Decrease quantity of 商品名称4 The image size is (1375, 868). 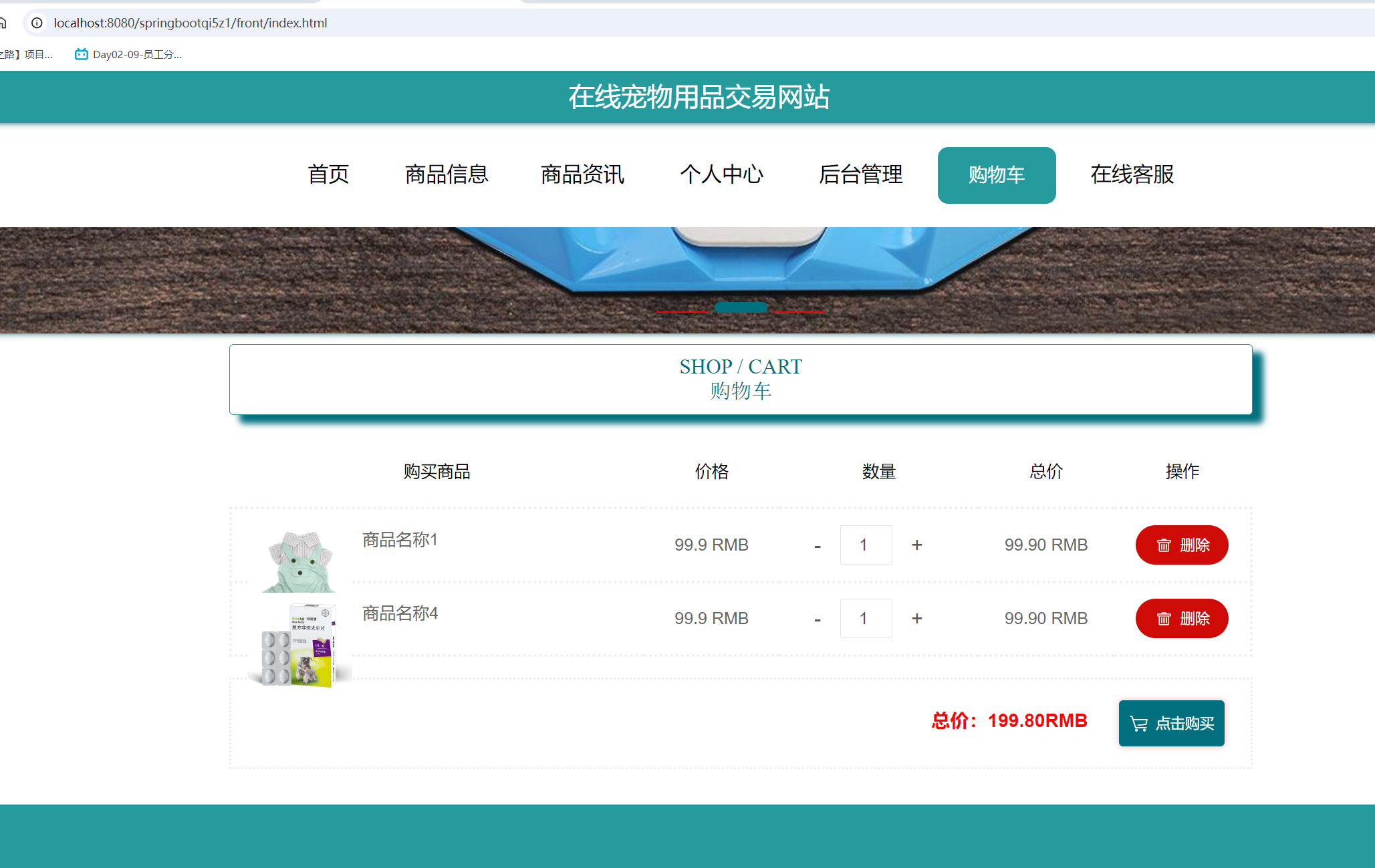tap(818, 619)
